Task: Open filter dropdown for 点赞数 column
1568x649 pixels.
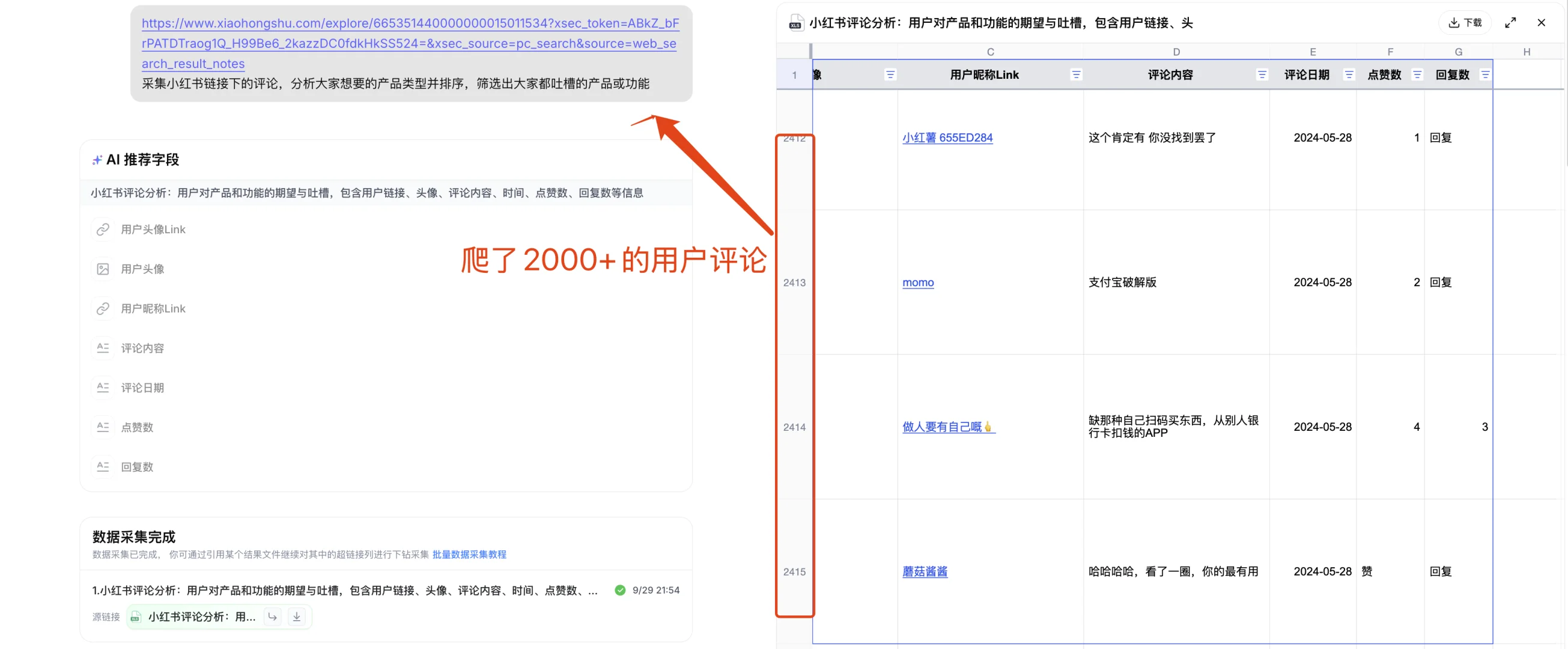Action: [1417, 75]
